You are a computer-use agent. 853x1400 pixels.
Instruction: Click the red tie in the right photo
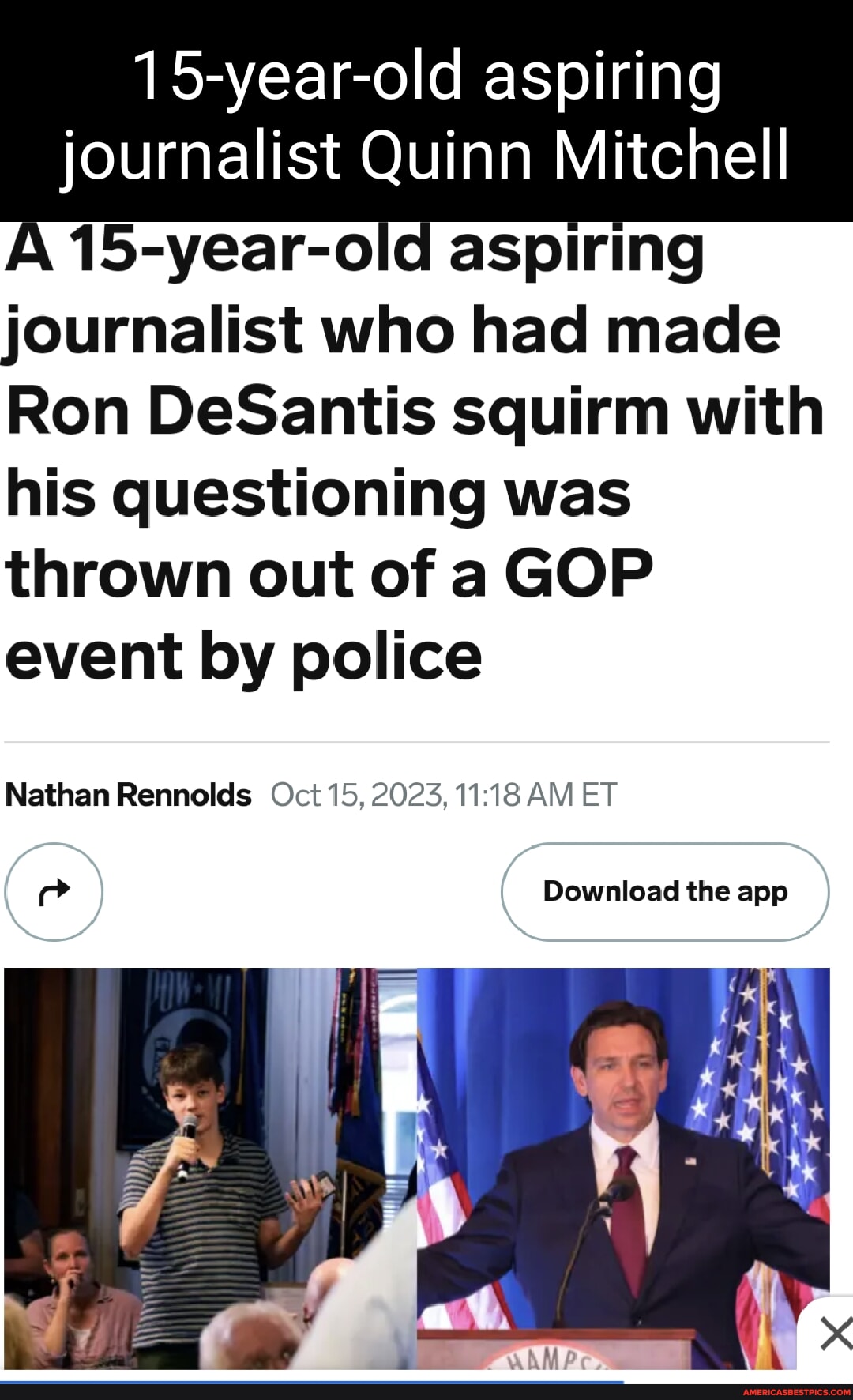click(630, 1217)
